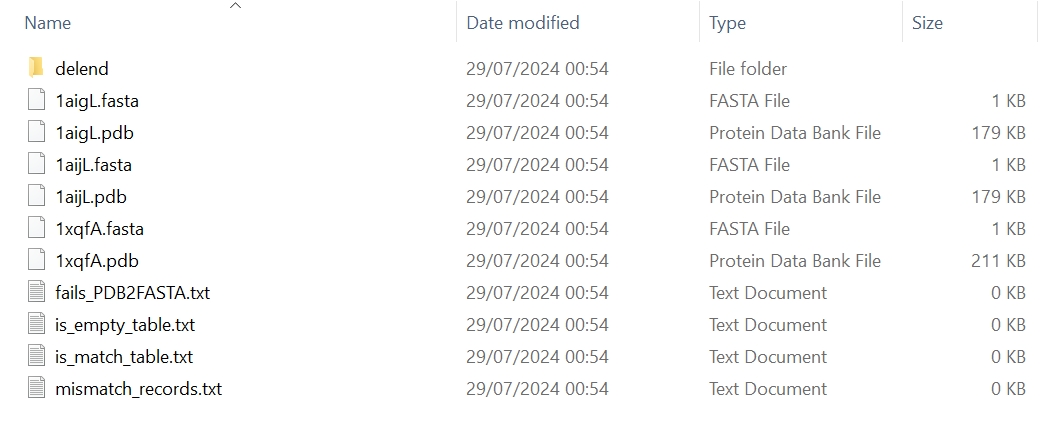
Task: Select the 1xqfA.pdb file name
Action: [x=97, y=261]
